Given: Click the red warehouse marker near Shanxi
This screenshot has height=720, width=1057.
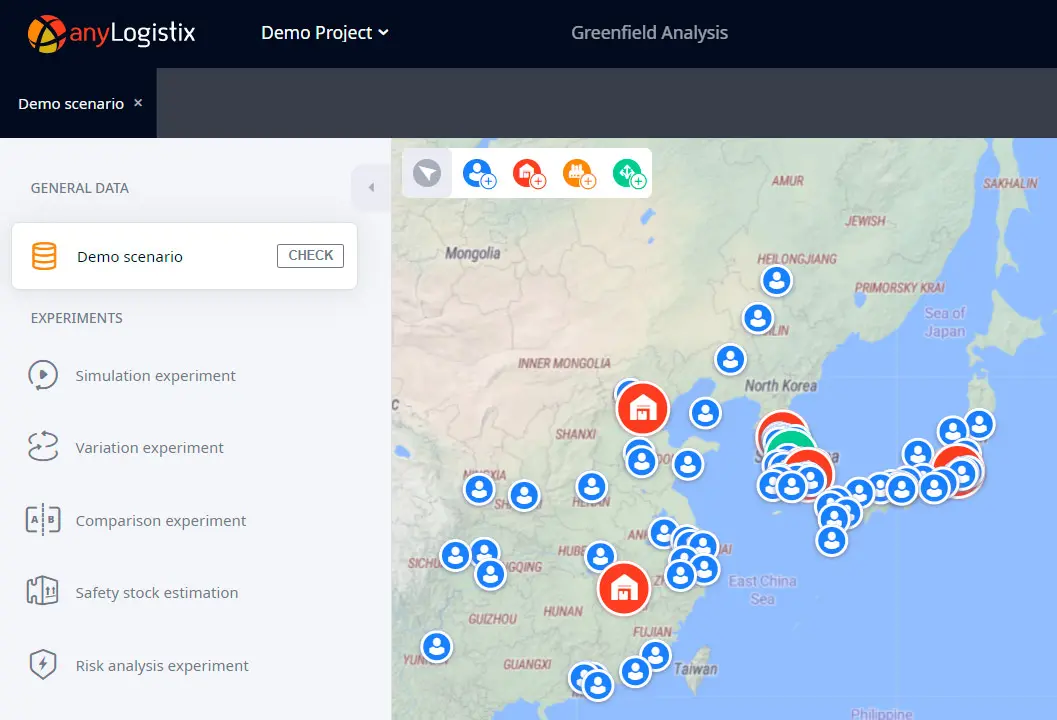Looking at the screenshot, I should [642, 408].
